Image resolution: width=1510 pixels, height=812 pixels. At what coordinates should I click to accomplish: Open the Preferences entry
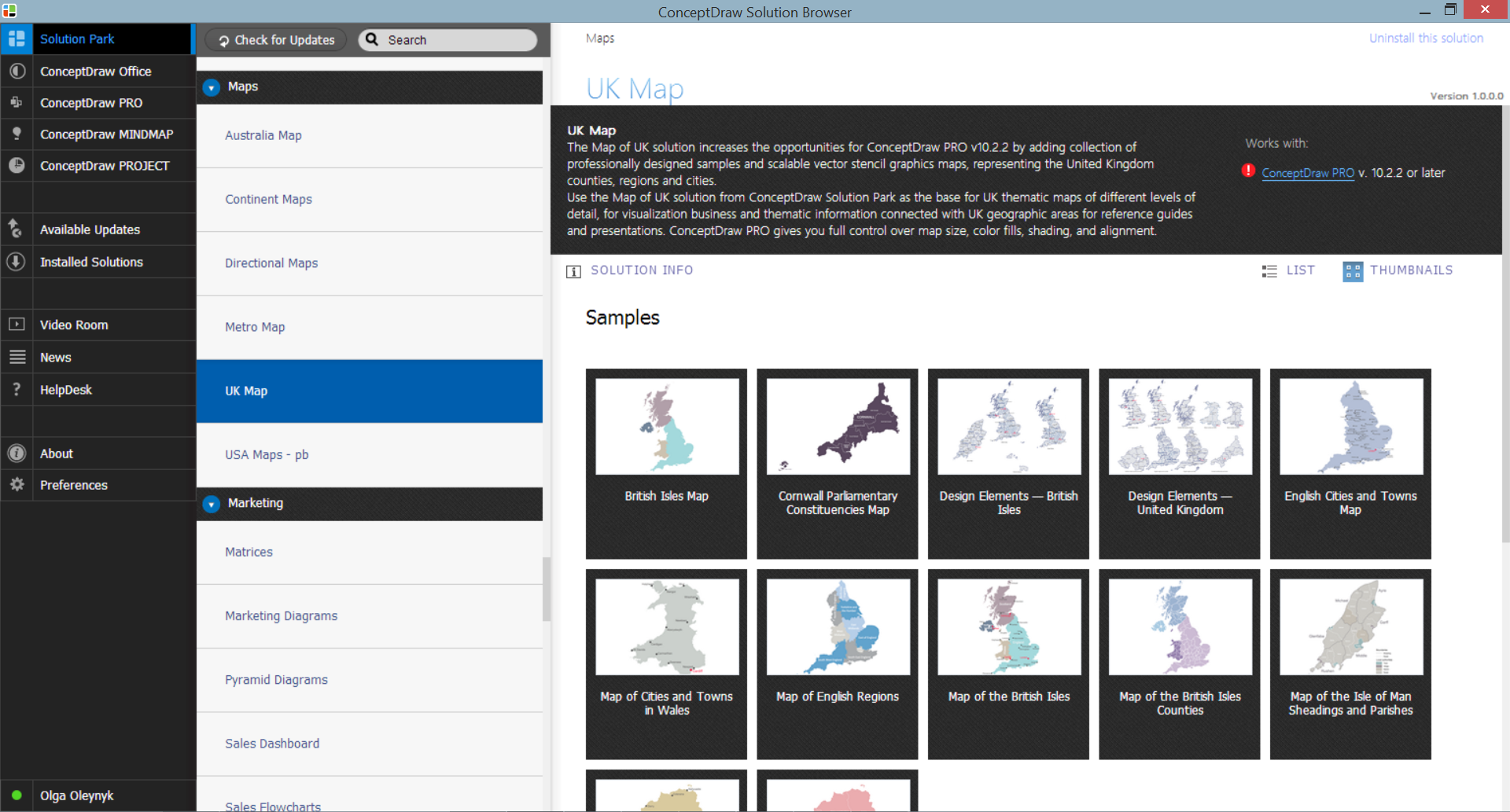coord(98,484)
